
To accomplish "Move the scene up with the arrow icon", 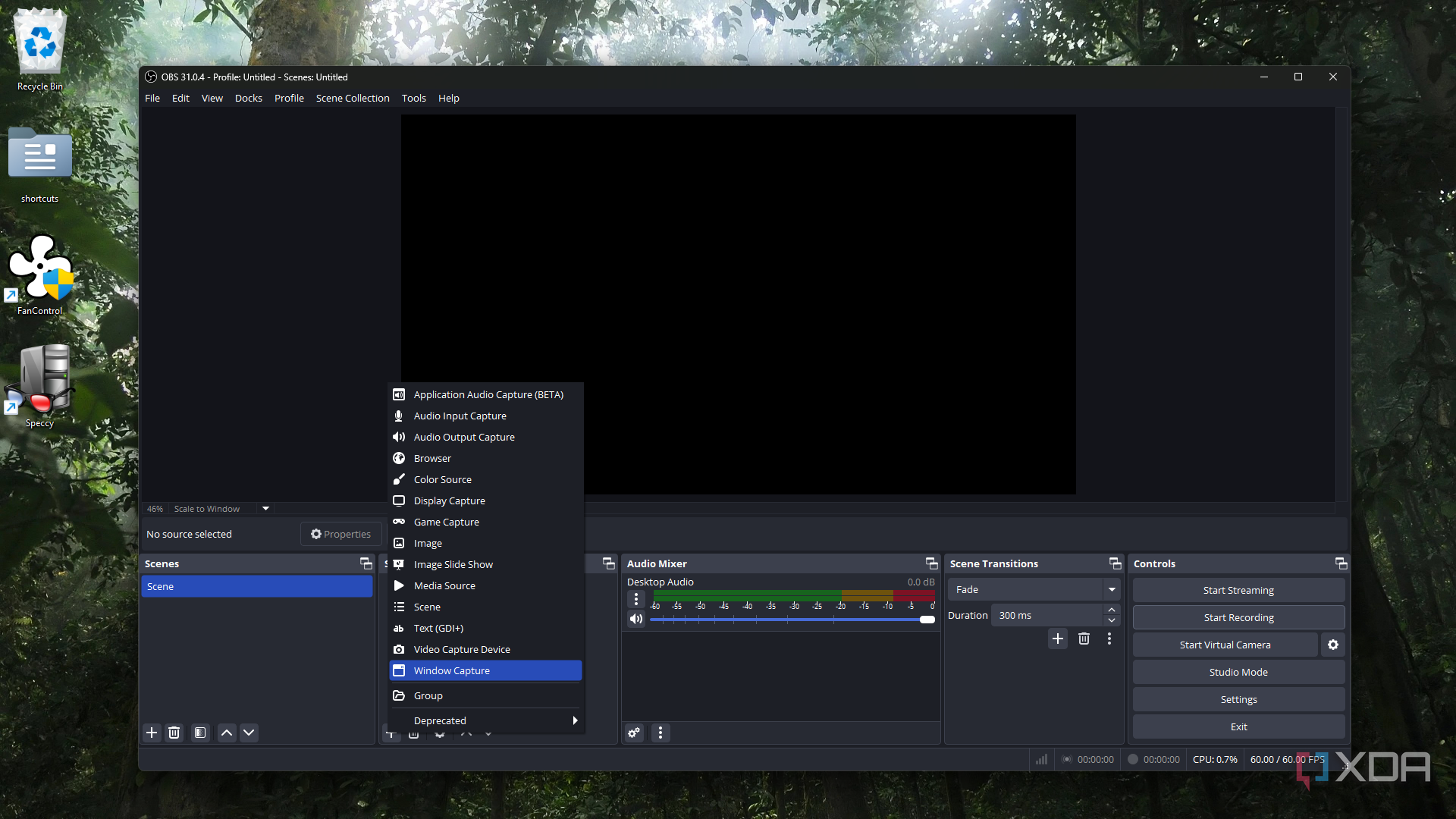I will coord(226,733).
